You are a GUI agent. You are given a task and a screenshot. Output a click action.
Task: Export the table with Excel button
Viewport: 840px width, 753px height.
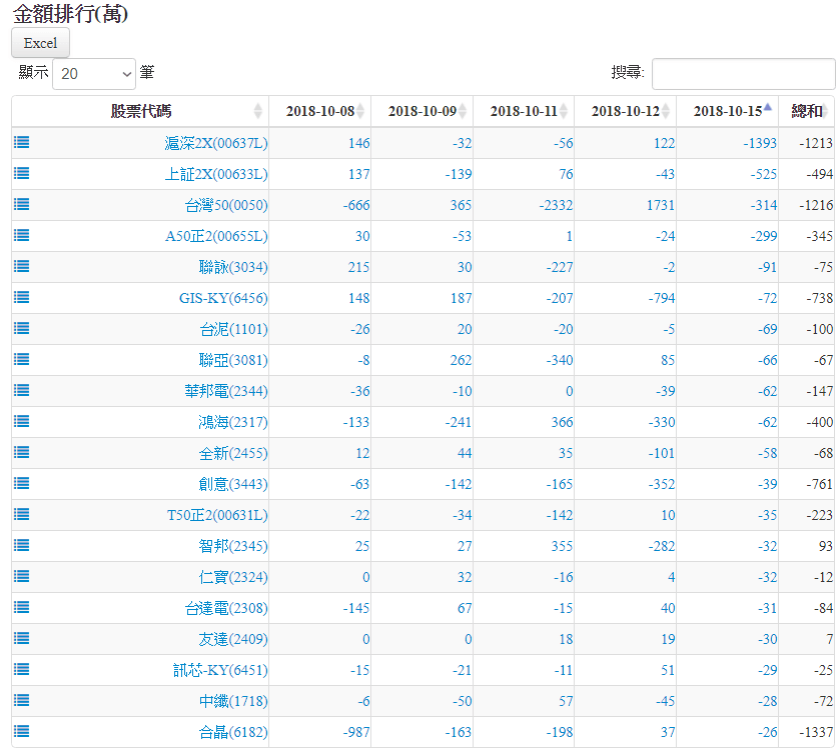coord(41,43)
